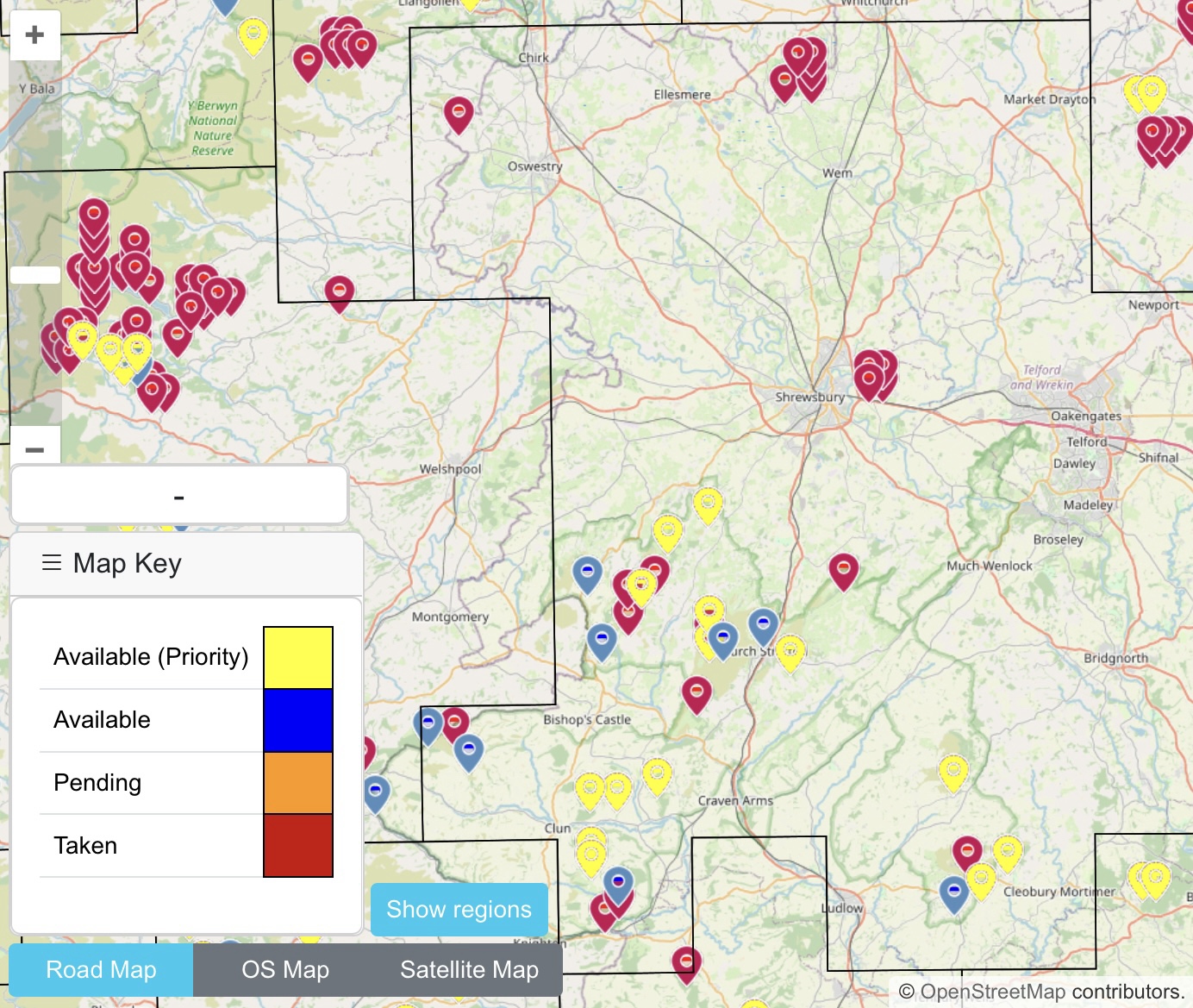Click the orange Pending color swatch
Screen dimensions: 1193x1008
pos(298,783)
